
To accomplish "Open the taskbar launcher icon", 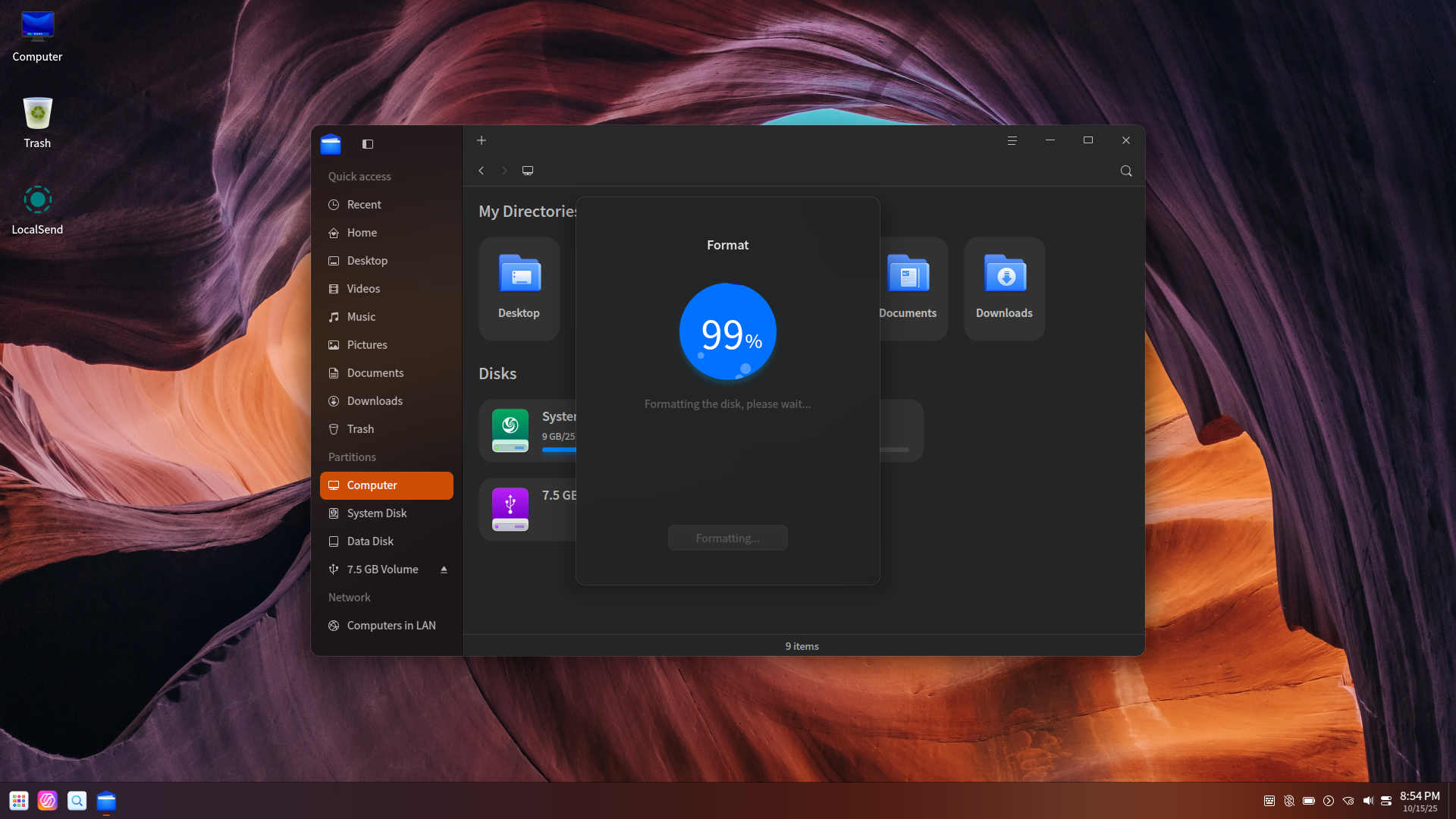I will (x=19, y=801).
